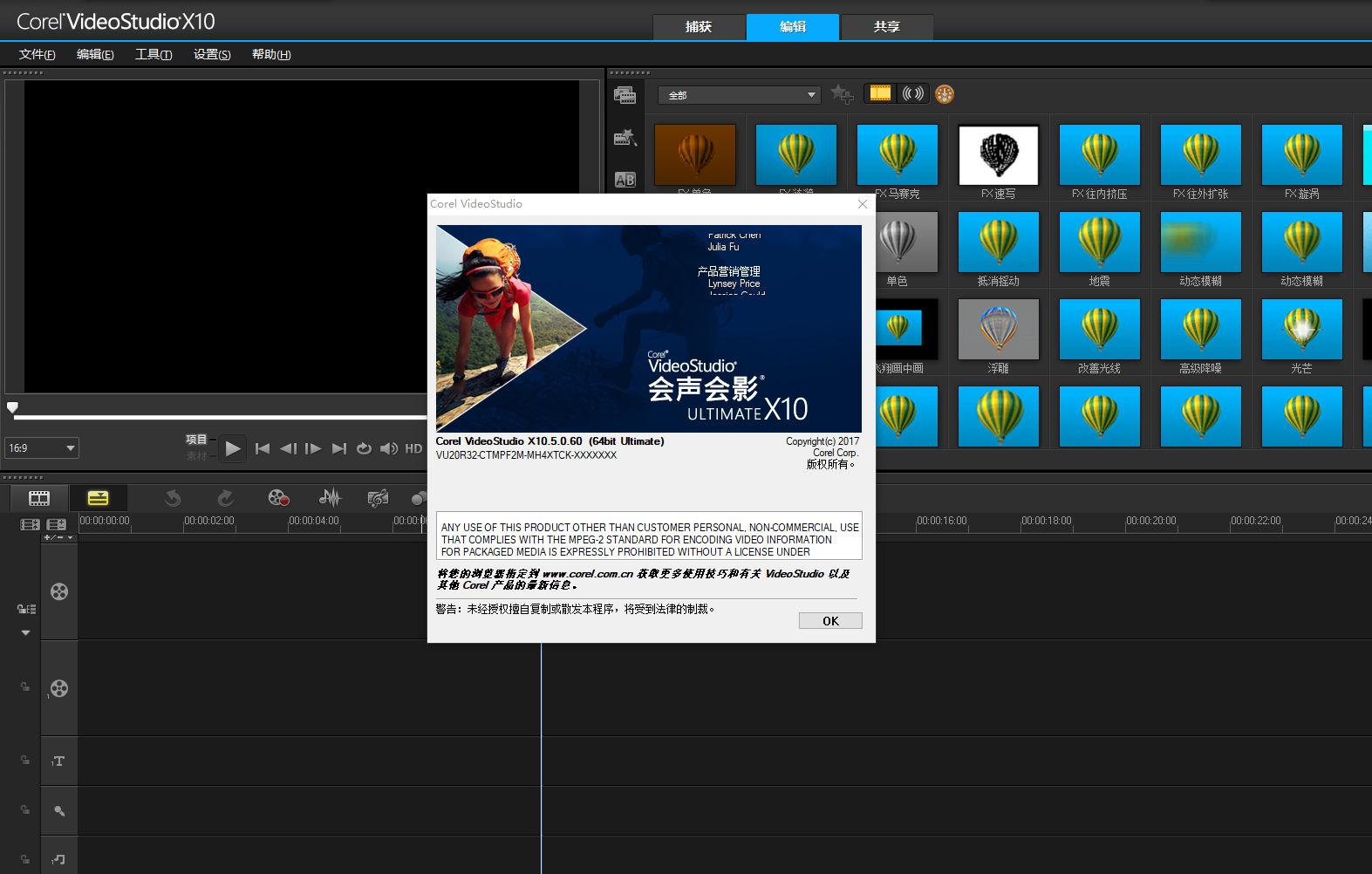Toggle the overlay track lock
The image size is (1372, 874).
coord(25,687)
